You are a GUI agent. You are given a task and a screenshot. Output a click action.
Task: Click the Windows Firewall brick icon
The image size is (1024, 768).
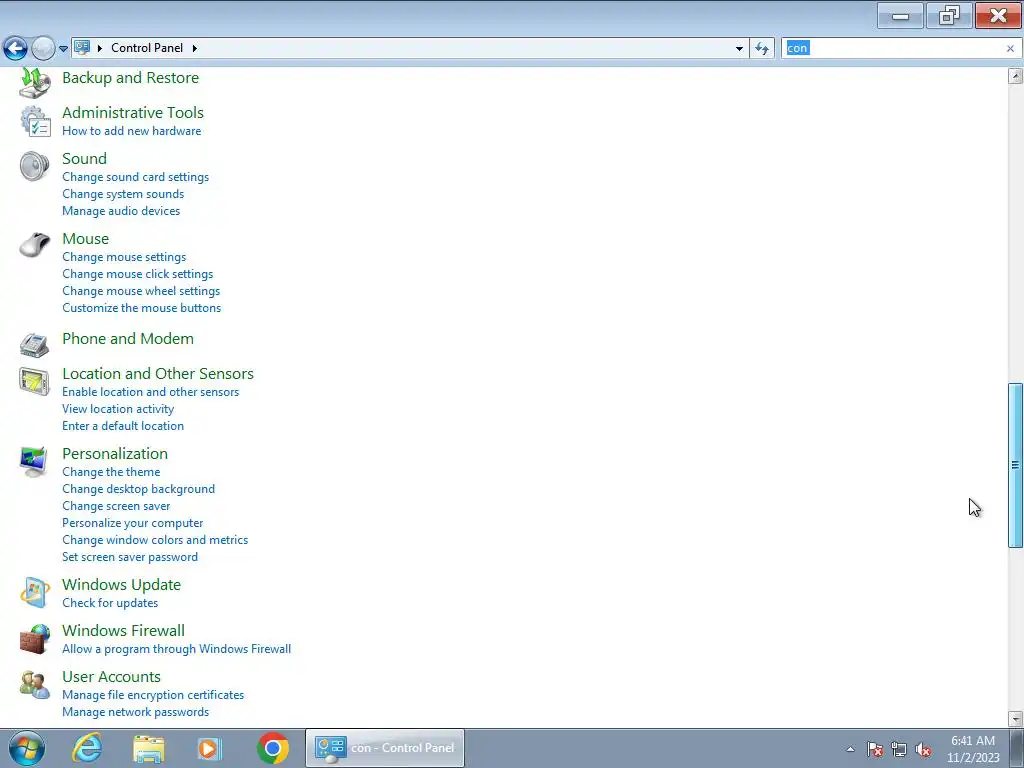pos(34,639)
